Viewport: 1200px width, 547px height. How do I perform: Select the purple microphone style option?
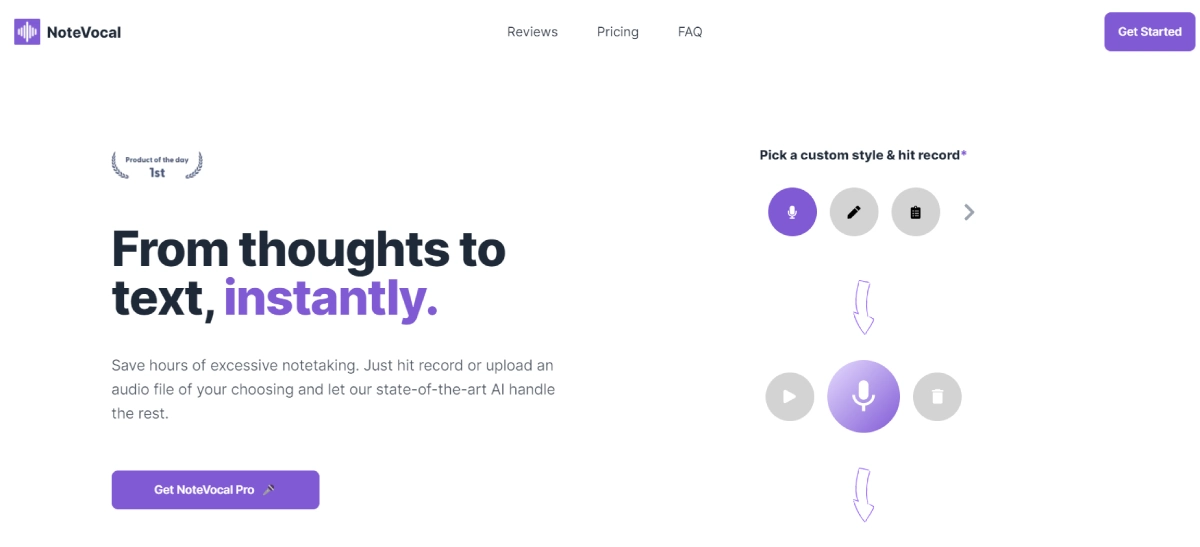pyautogui.click(x=792, y=212)
